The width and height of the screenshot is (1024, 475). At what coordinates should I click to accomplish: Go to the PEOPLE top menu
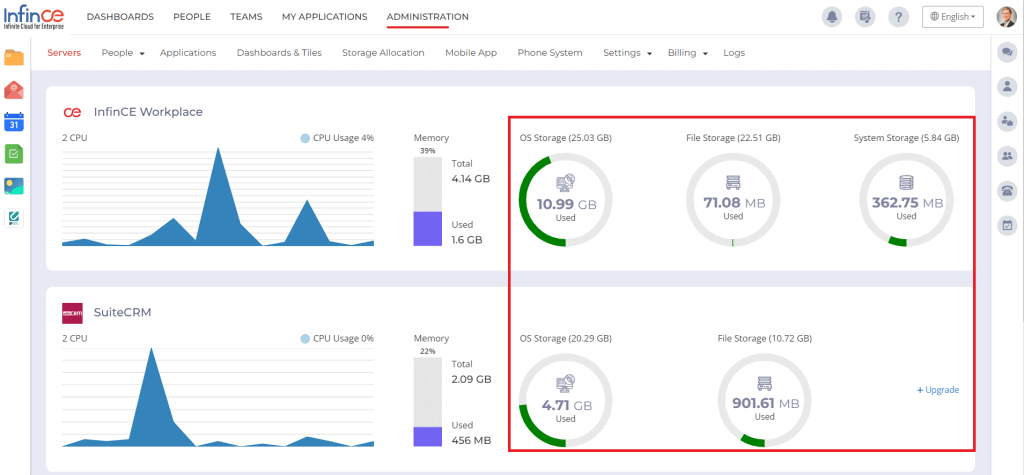[192, 17]
